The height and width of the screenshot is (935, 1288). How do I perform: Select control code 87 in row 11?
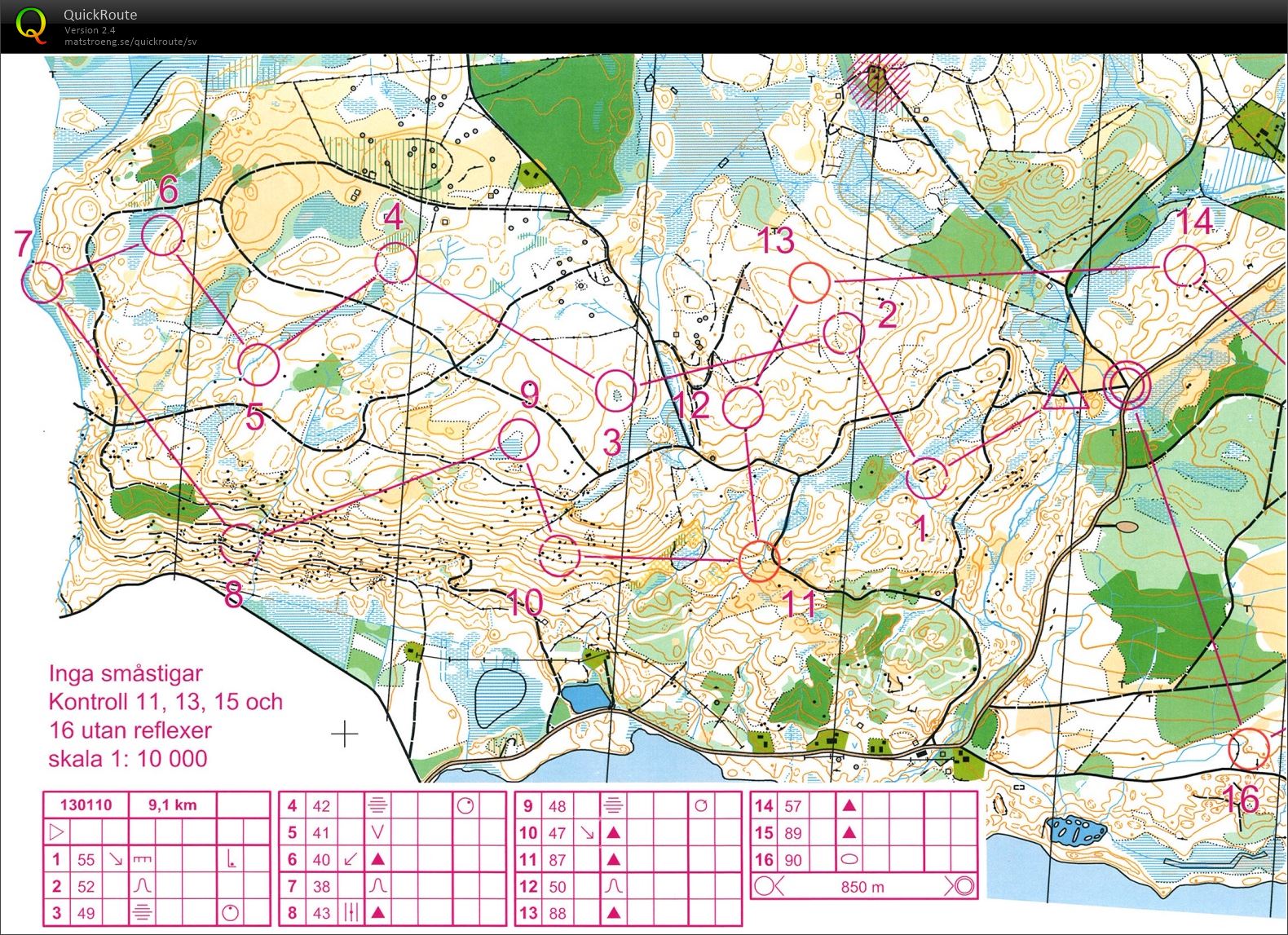pos(558,859)
